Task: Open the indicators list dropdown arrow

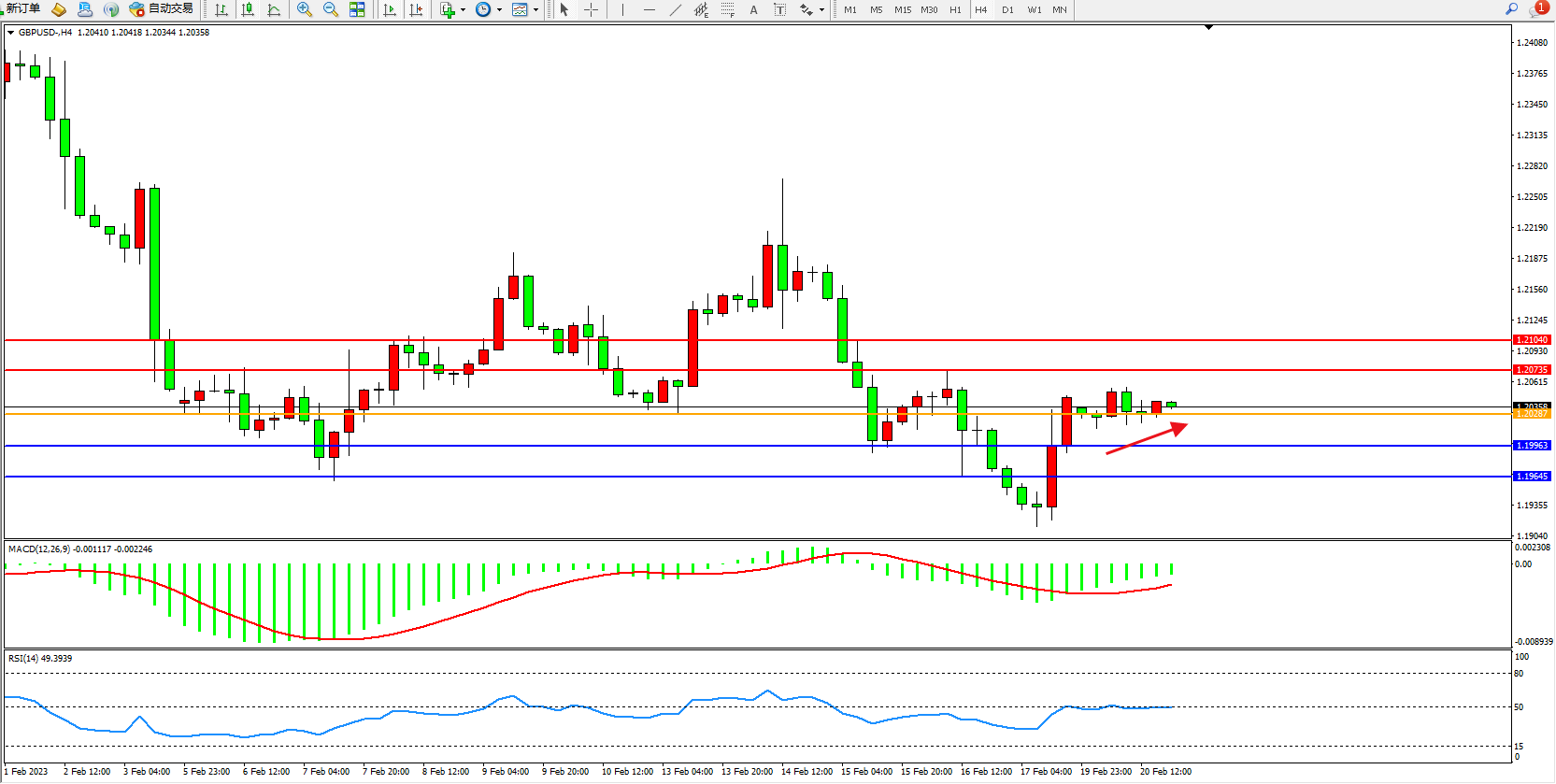Action: [x=463, y=9]
